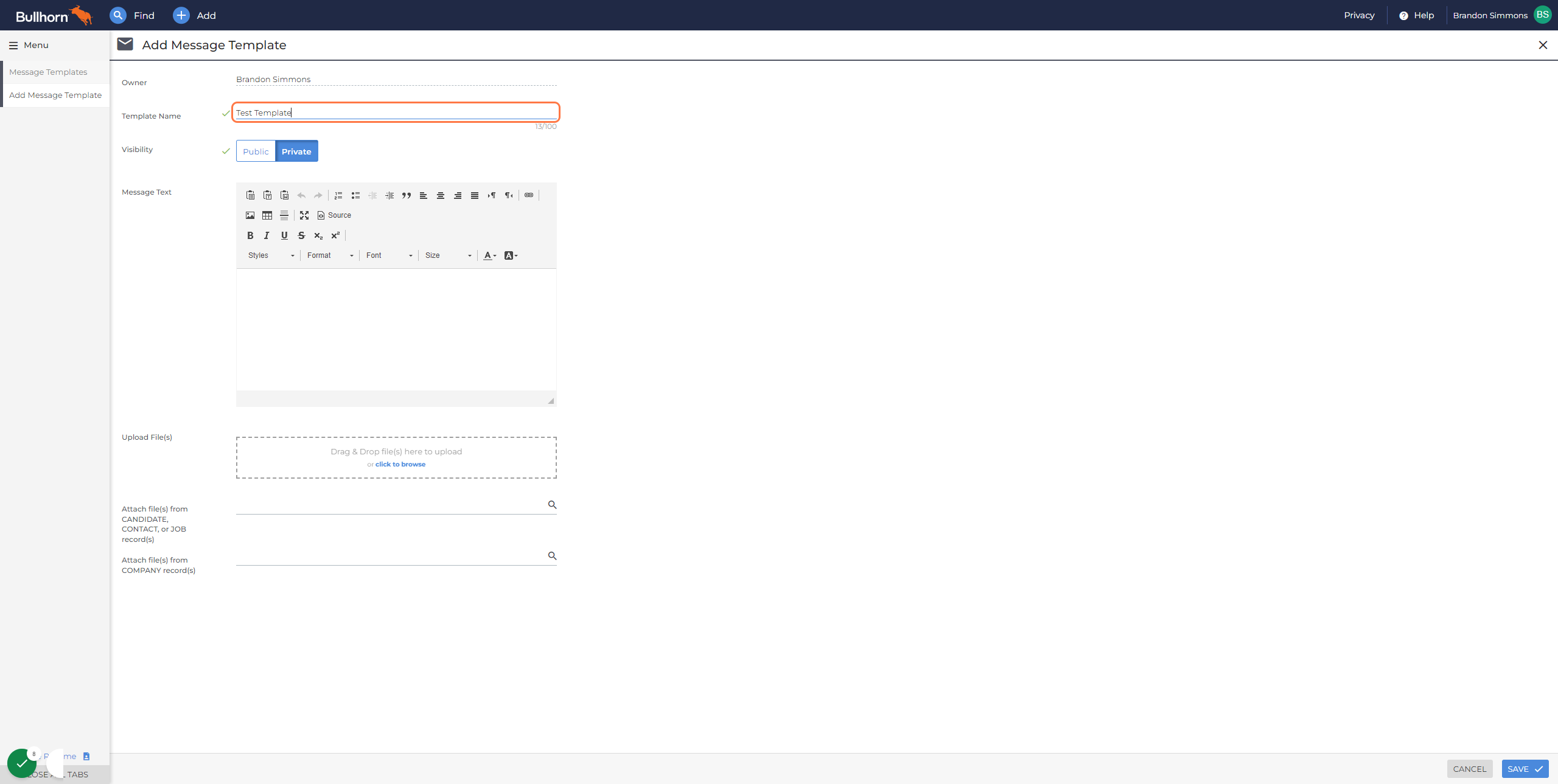Insert horizontal line in editor
1558x784 pixels.
click(284, 215)
